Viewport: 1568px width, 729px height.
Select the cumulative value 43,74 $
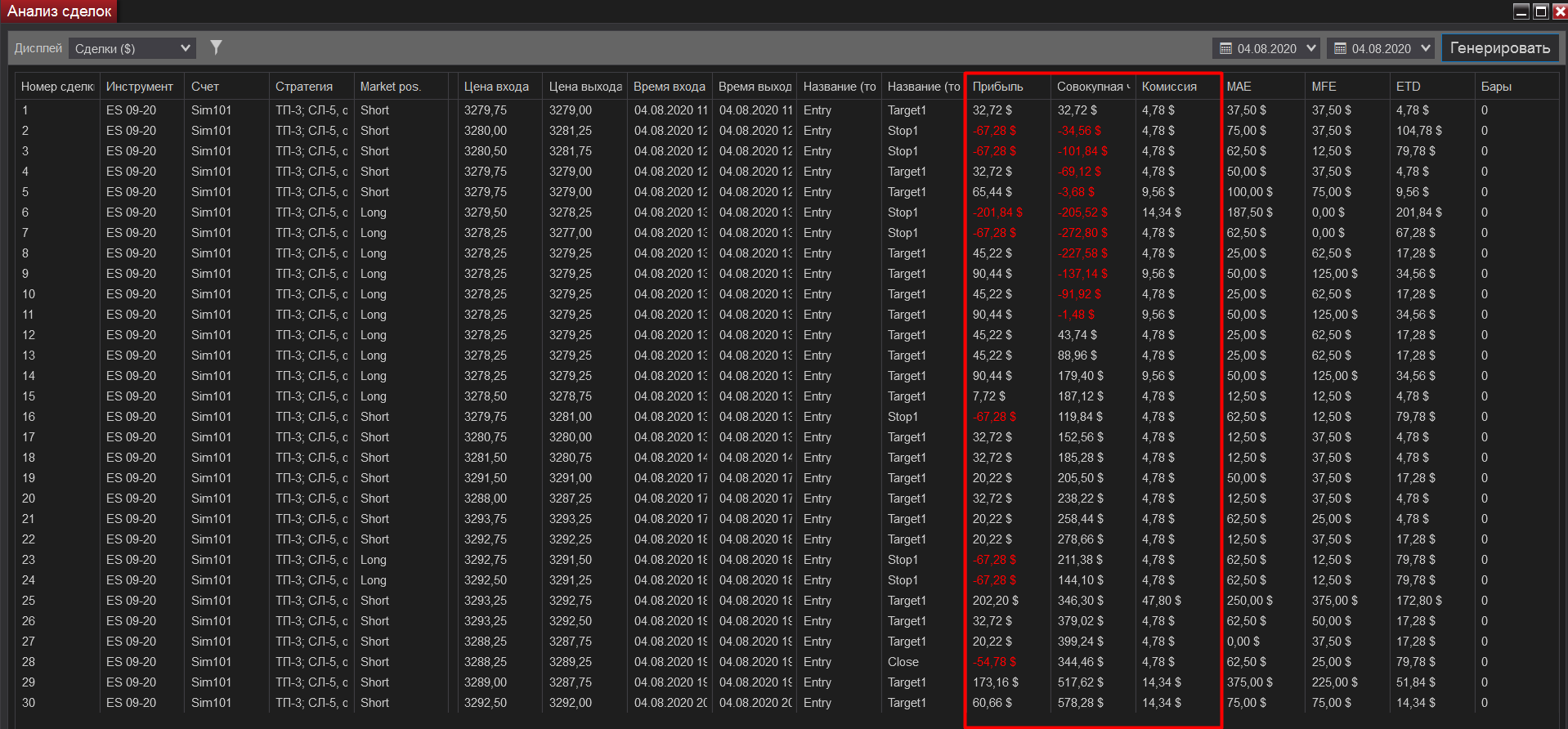point(1077,335)
